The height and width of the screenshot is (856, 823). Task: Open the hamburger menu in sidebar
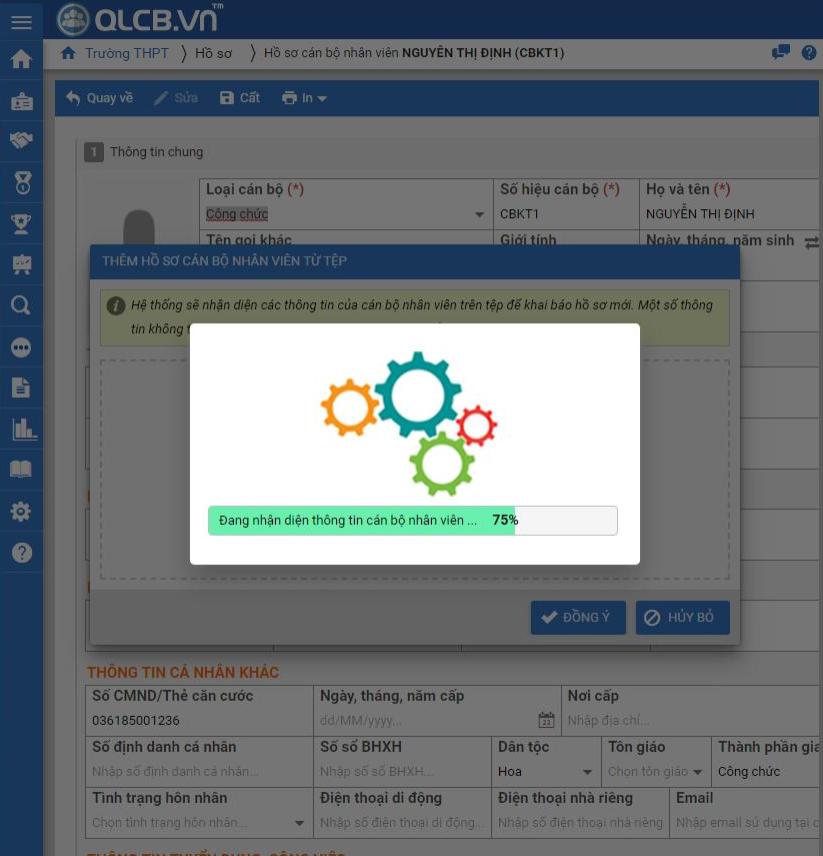point(21,21)
